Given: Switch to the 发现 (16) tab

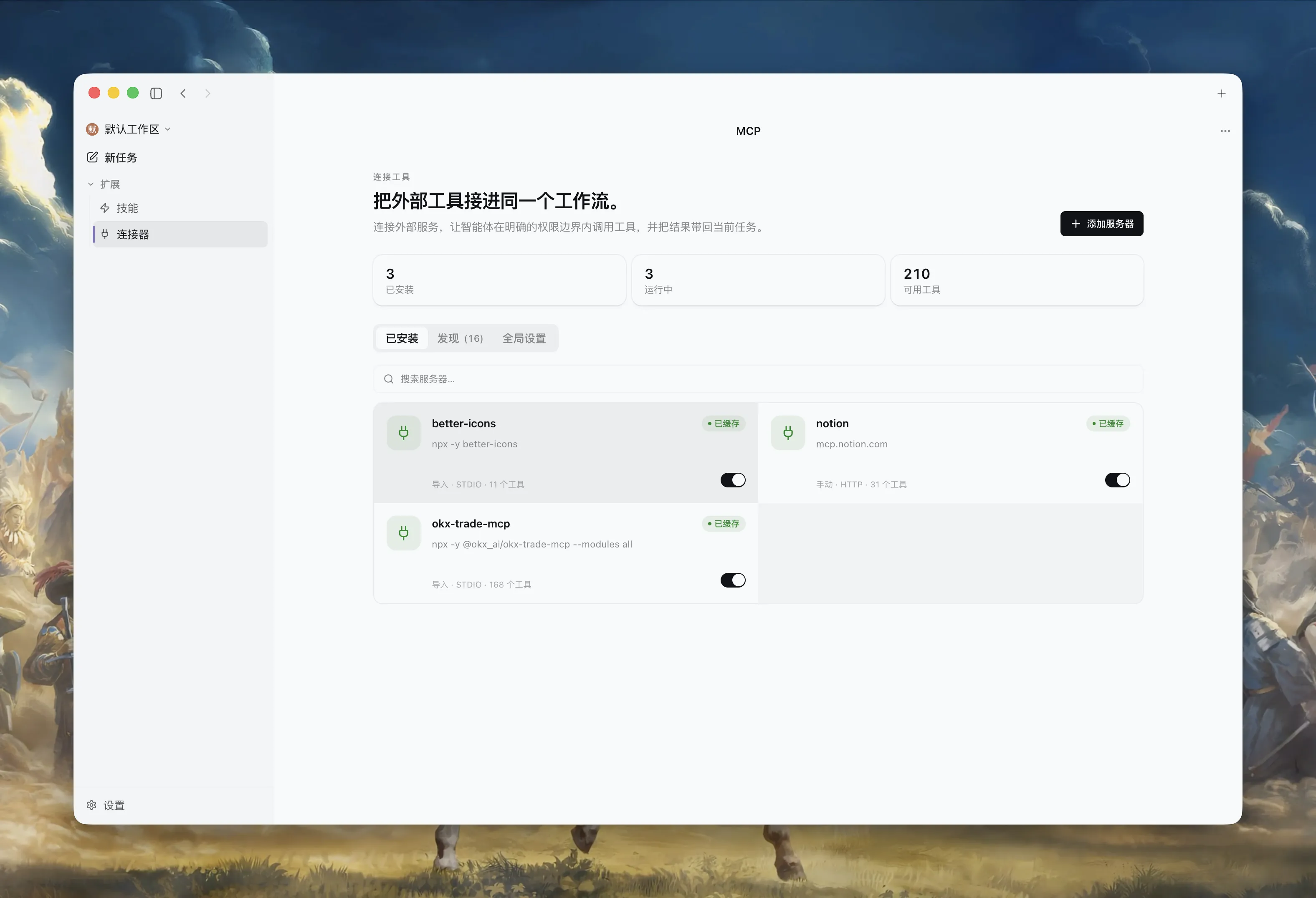Looking at the screenshot, I should tap(460, 338).
